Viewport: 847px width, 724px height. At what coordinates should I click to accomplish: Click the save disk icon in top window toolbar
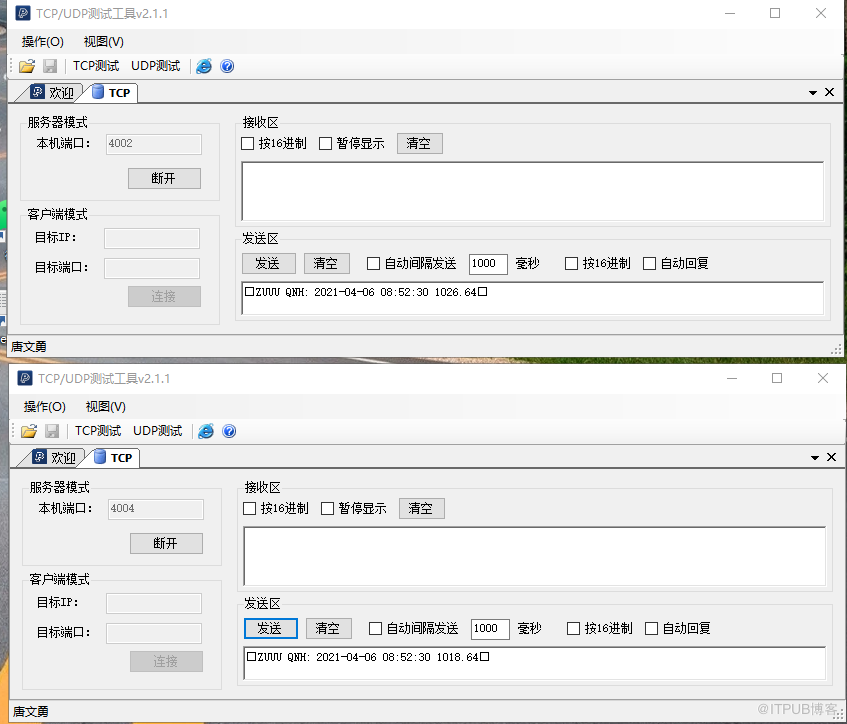[50, 66]
